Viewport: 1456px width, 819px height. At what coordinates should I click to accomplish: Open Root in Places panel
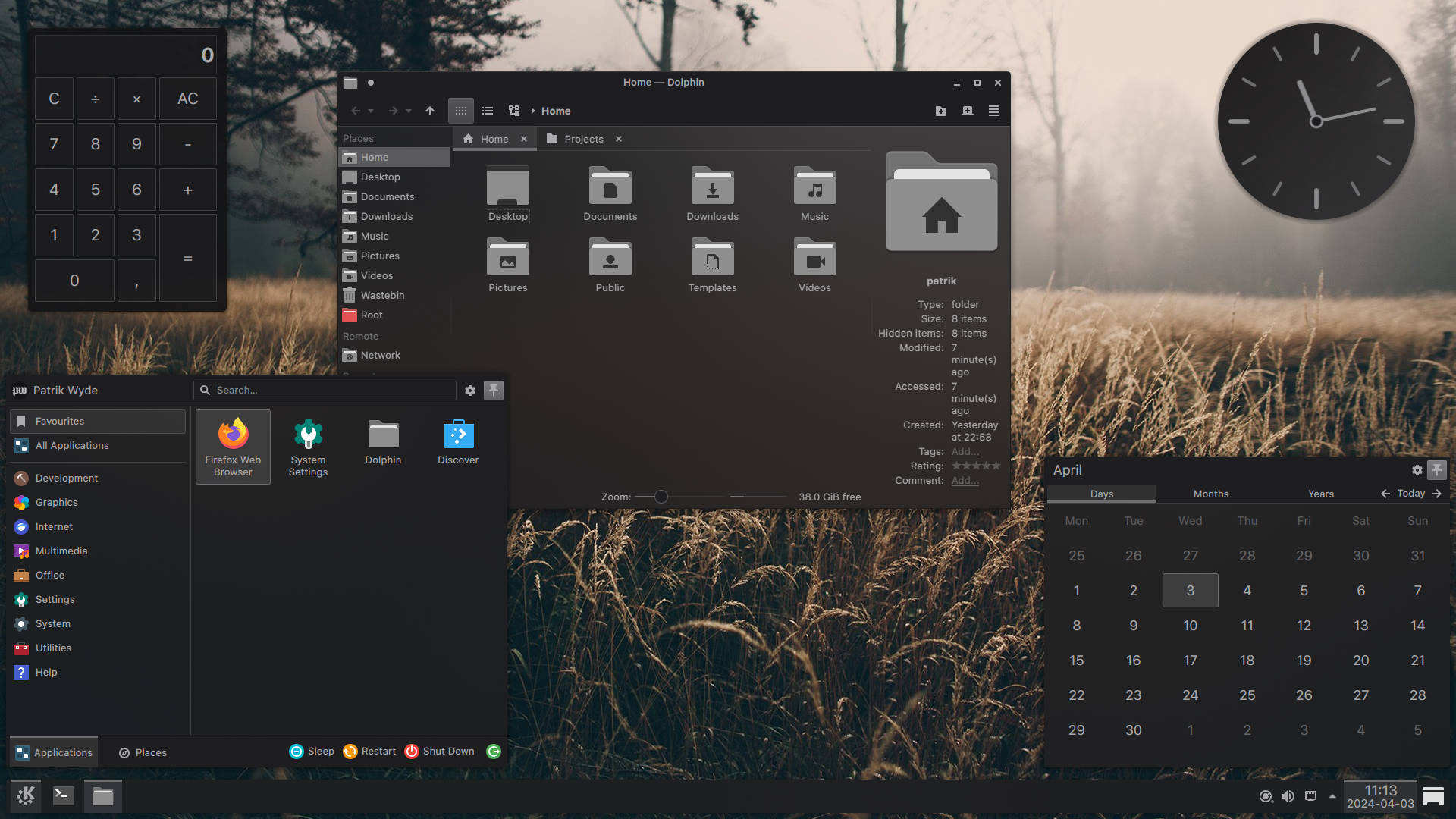click(x=394, y=315)
